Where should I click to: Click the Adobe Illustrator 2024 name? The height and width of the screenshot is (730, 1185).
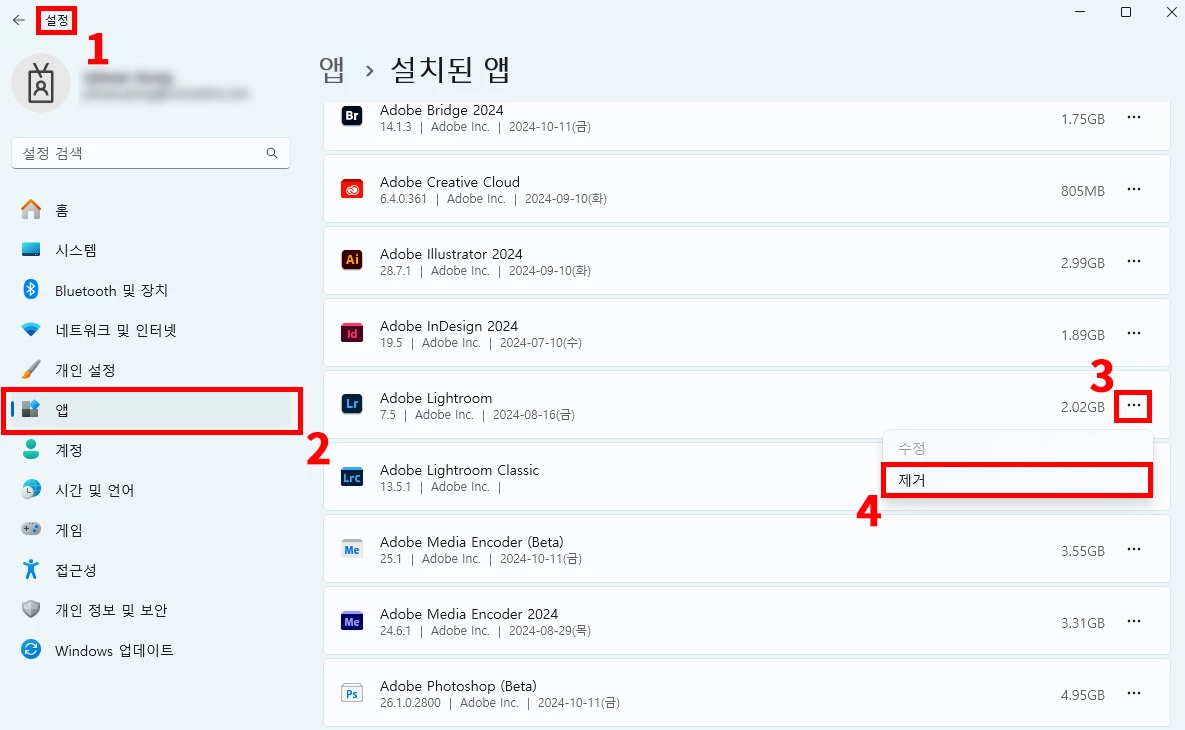[x=451, y=254]
